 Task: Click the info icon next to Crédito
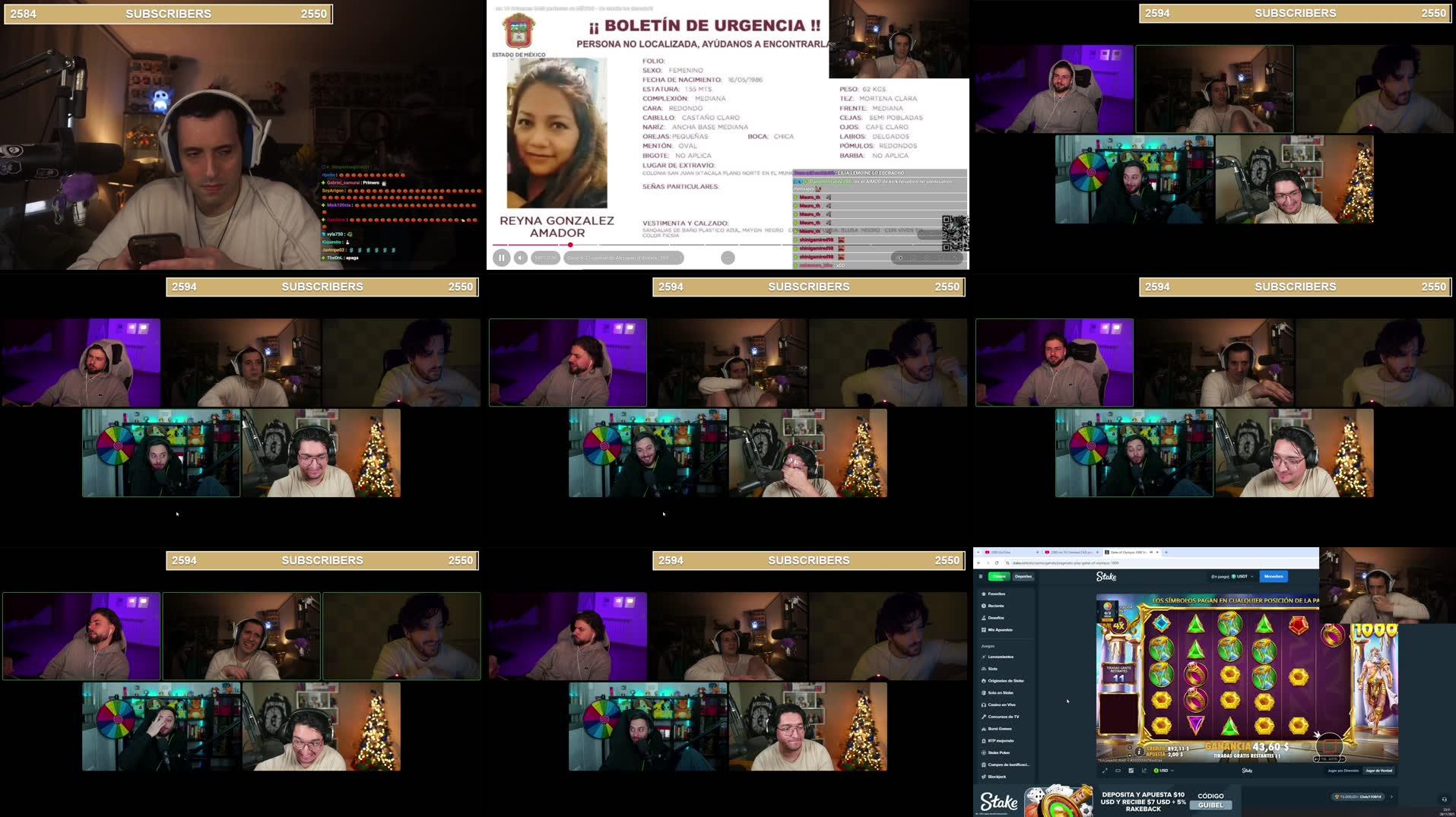point(1140,751)
